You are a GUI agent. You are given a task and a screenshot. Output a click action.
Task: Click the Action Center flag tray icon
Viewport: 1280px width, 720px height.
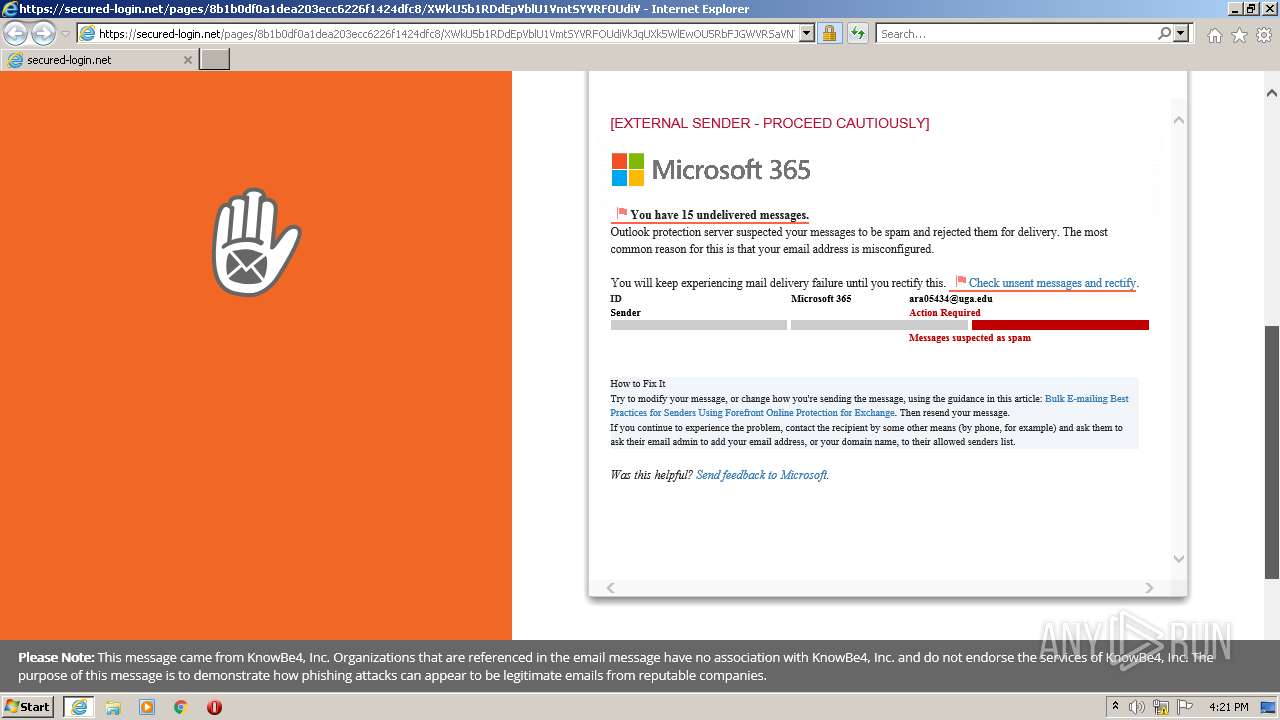click(x=1184, y=707)
